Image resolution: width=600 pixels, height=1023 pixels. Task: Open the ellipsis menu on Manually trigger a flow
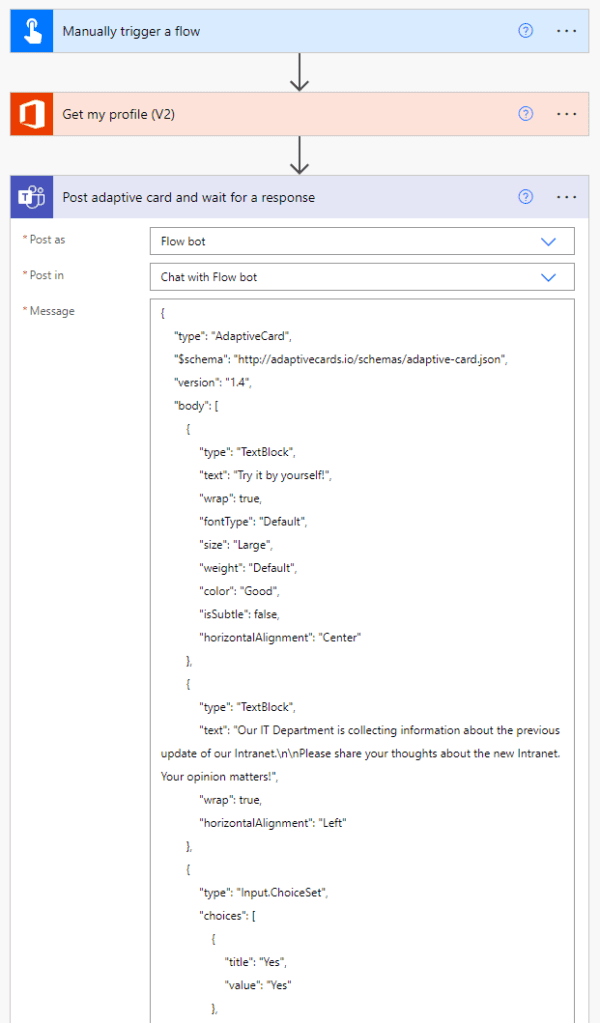[x=567, y=31]
